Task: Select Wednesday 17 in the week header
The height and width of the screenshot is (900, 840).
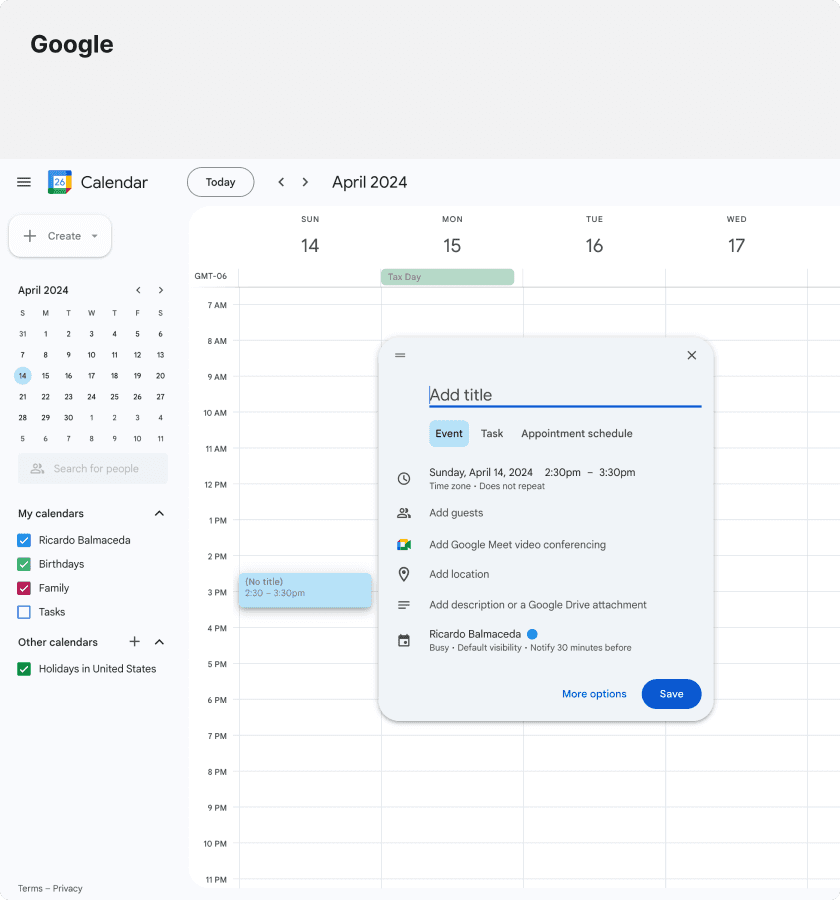Action: [x=737, y=246]
